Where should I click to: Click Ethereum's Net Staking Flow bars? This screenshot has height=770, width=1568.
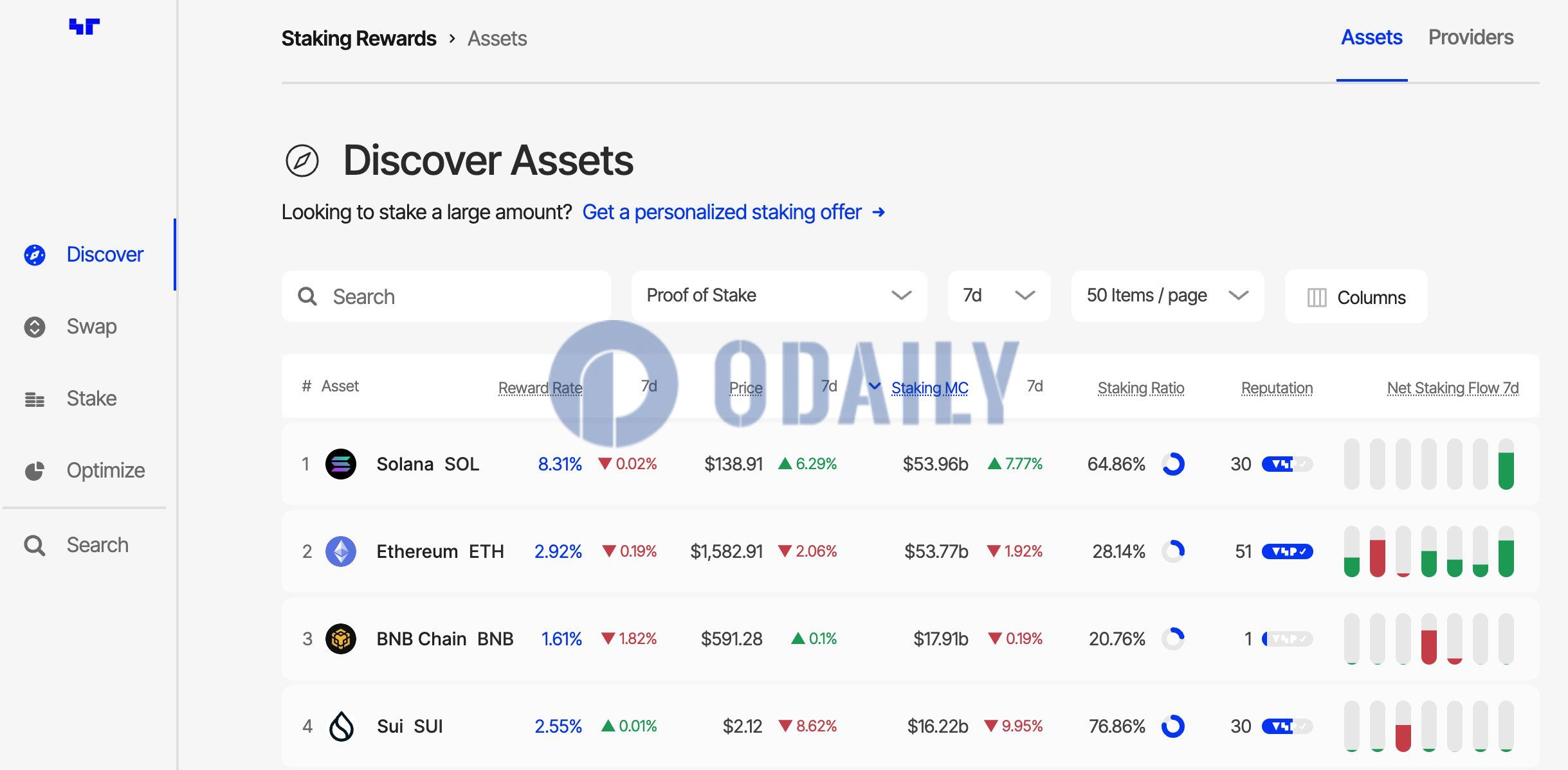[1429, 551]
